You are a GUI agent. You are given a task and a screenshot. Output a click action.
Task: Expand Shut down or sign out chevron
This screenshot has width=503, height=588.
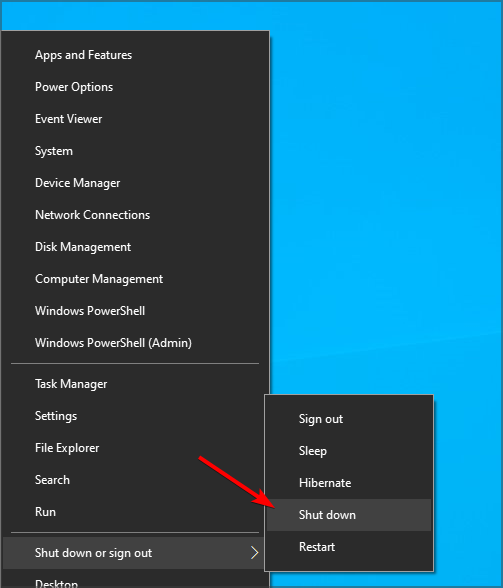255,553
